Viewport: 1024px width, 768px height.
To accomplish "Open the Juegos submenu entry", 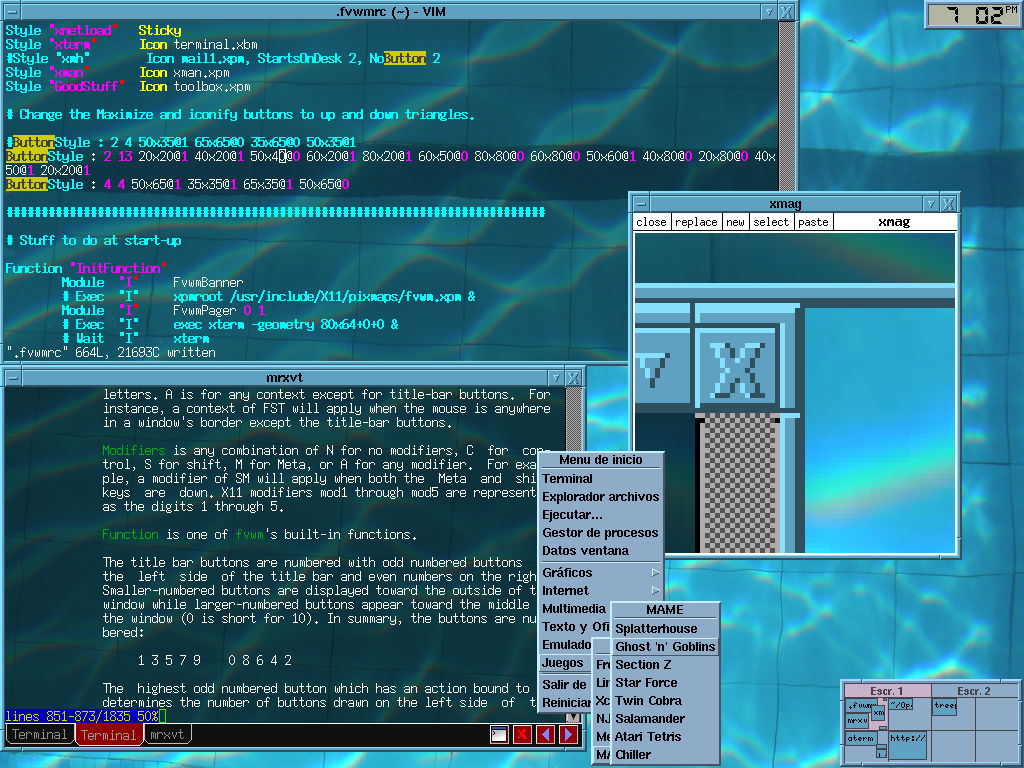I will pos(566,663).
